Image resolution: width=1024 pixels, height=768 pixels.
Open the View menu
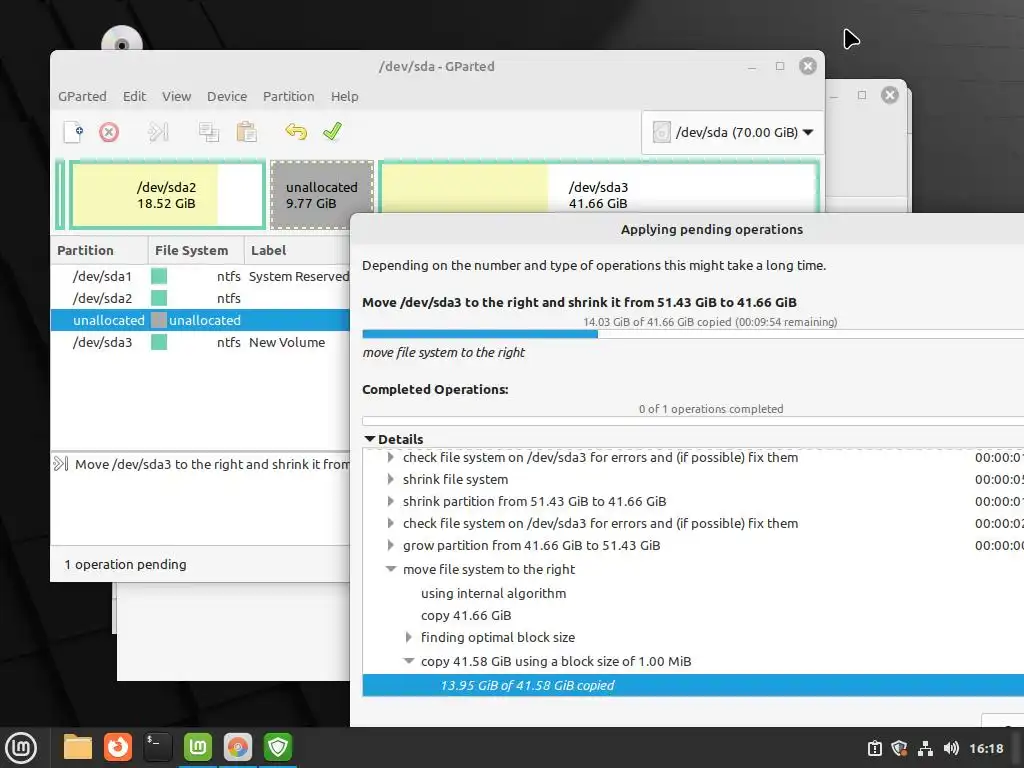point(176,97)
